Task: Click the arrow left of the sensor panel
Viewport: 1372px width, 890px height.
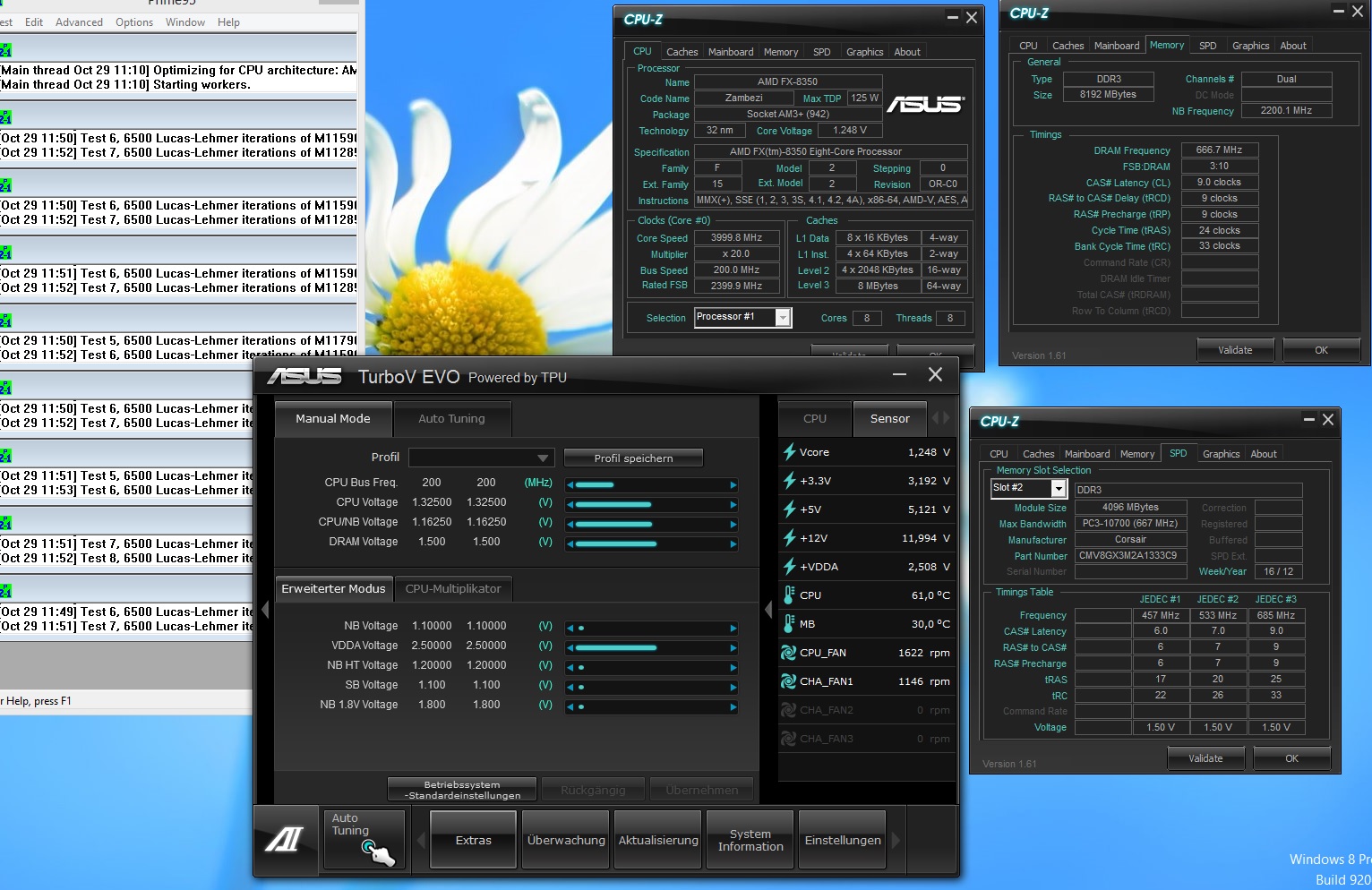Action: [x=768, y=610]
